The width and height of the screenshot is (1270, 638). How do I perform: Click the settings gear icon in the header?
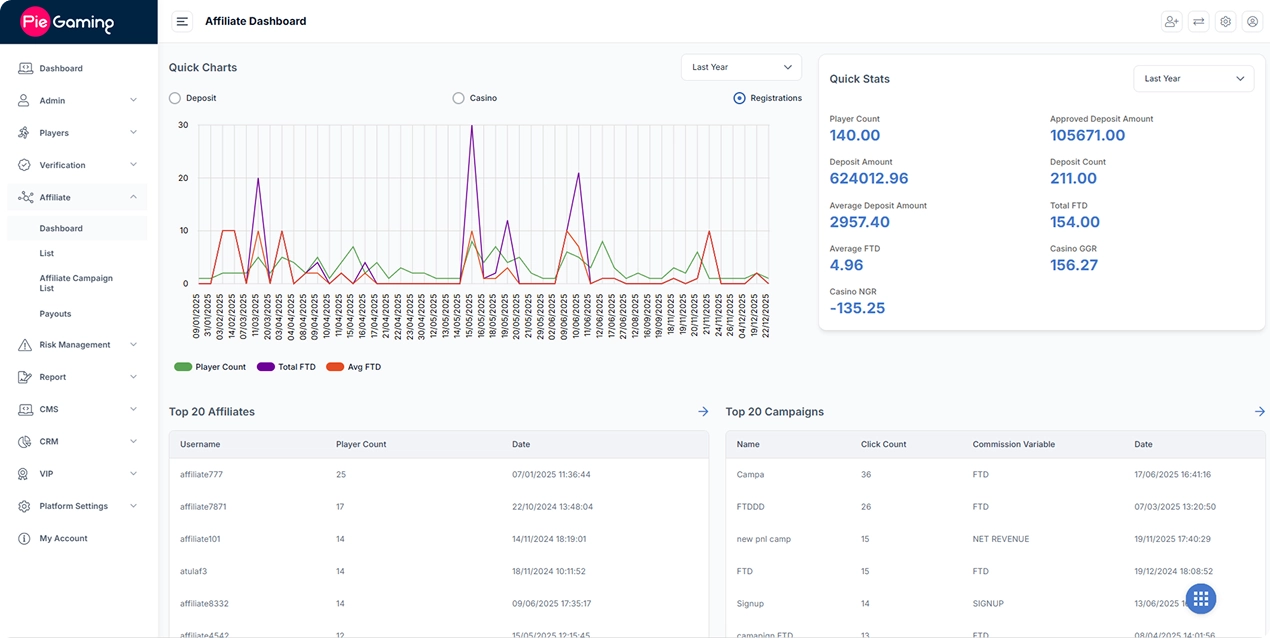(x=1225, y=21)
